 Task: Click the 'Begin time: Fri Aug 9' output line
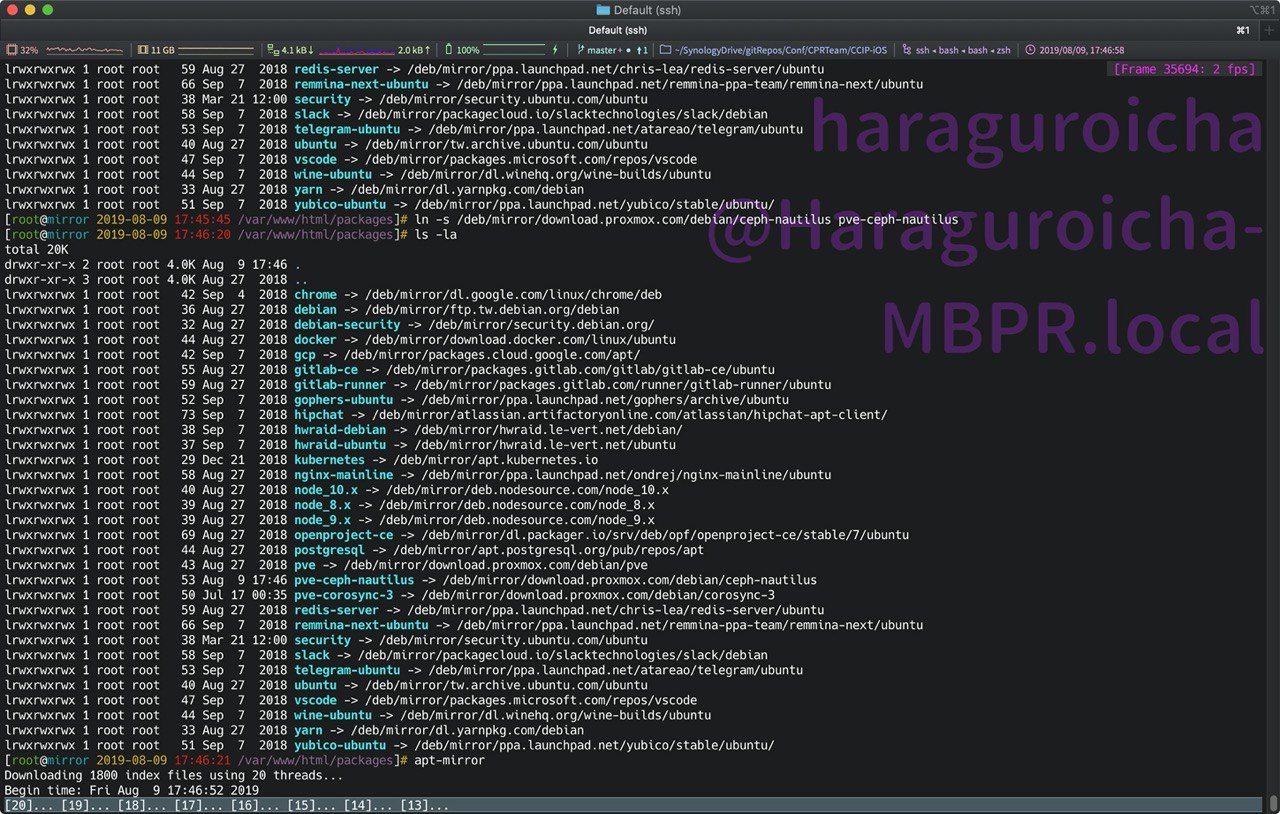[x=131, y=790]
